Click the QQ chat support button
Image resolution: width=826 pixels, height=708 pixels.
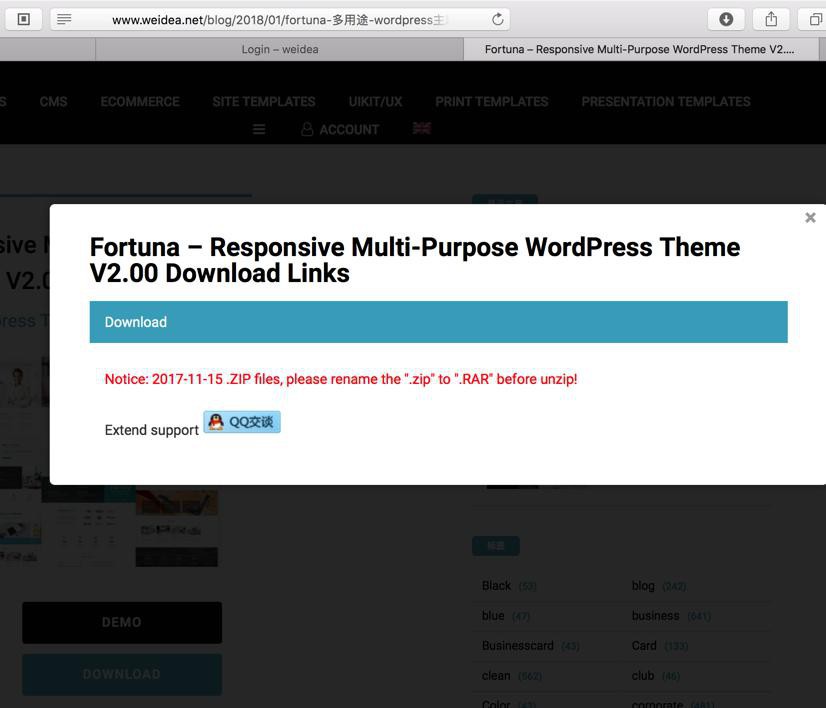coord(242,422)
